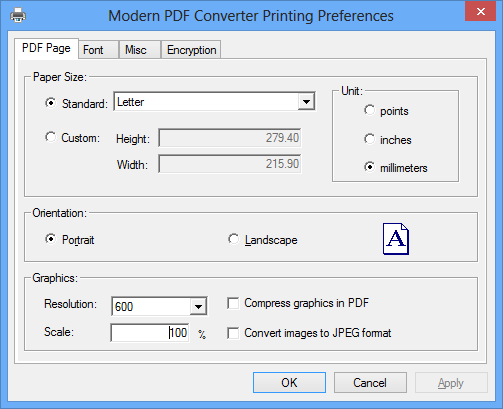Screen dimensions: 503x409
Task: Click the 'Graphics:' group label
Action: pyautogui.click(x=55, y=278)
